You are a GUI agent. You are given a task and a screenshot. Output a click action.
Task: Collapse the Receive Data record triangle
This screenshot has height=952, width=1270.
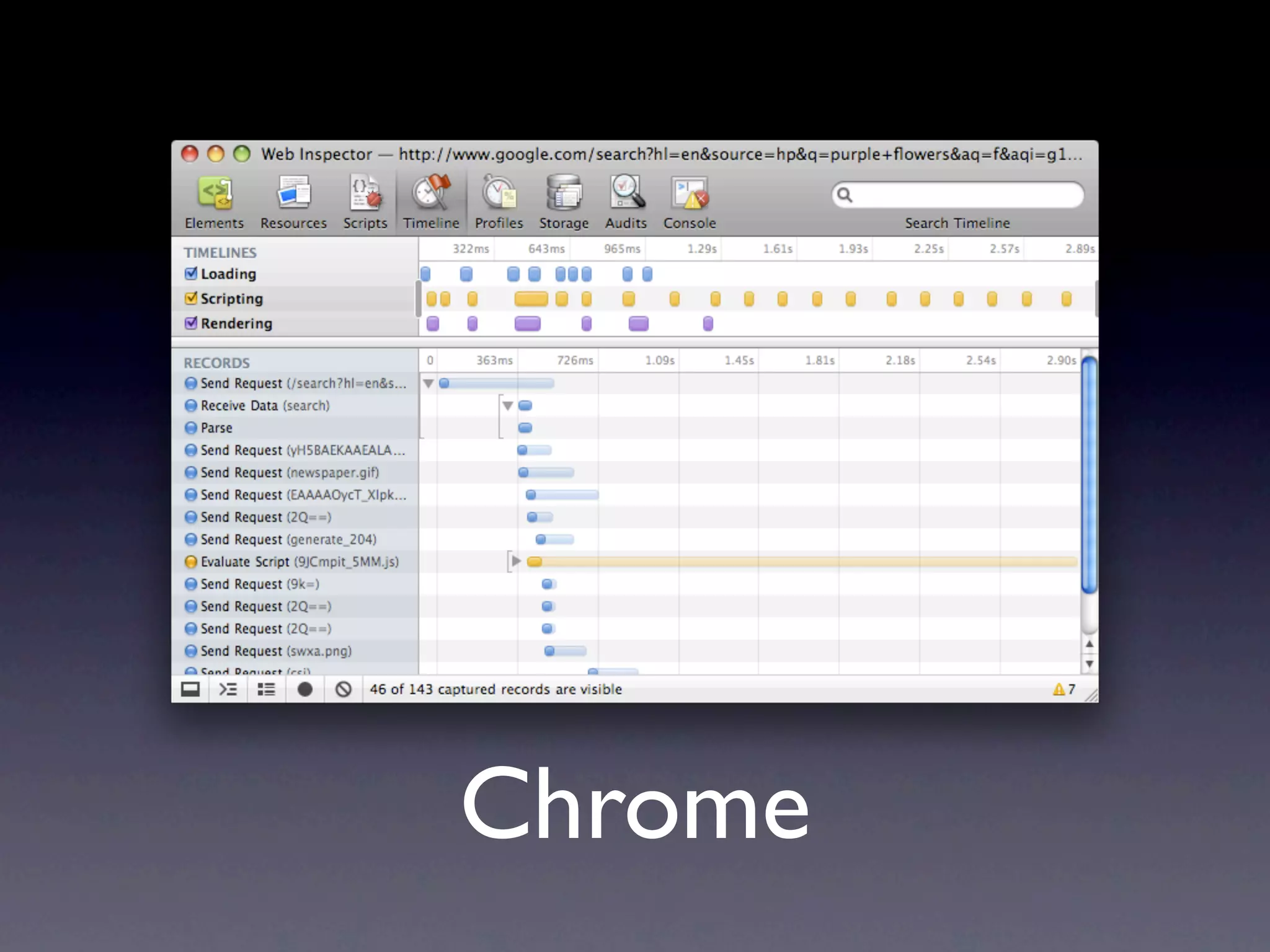(x=508, y=406)
